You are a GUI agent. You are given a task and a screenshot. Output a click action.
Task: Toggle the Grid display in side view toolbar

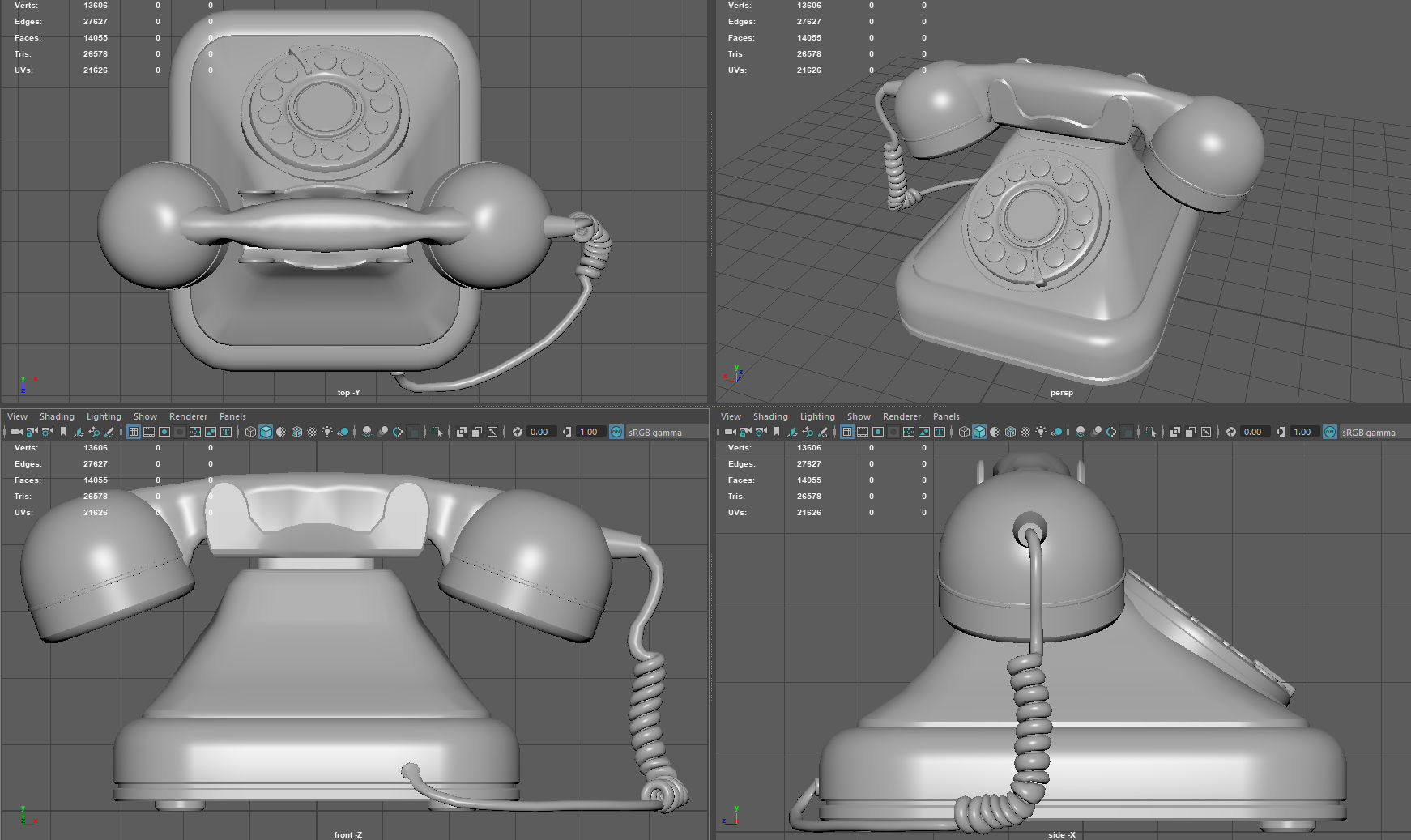[x=847, y=432]
